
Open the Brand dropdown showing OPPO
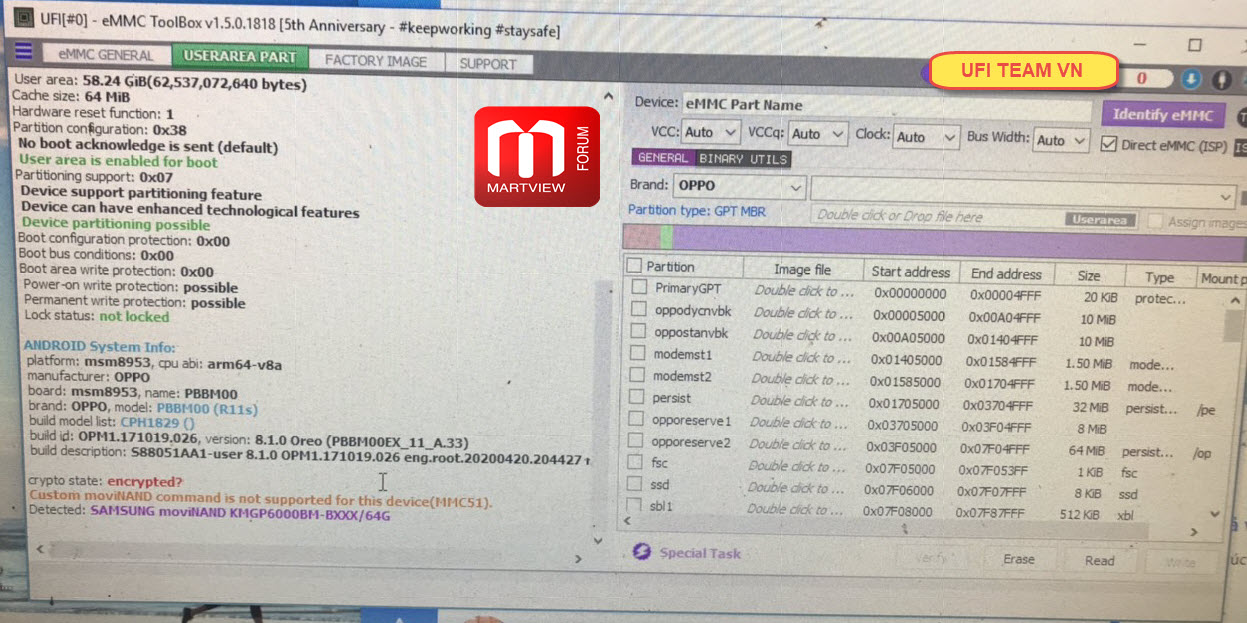pos(739,186)
